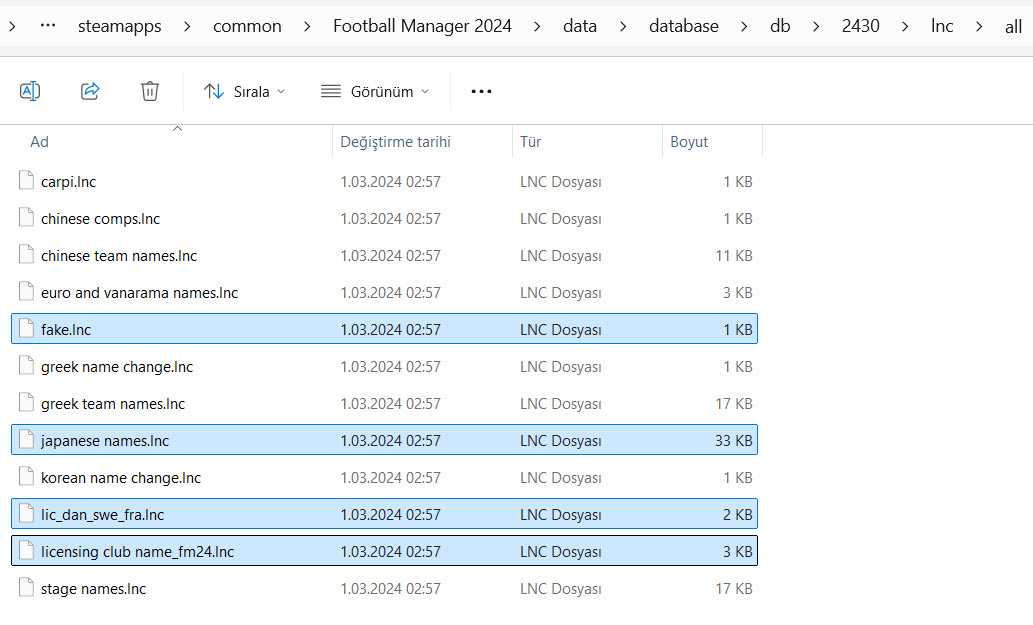Open the three-dot more options menu

[x=481, y=91]
